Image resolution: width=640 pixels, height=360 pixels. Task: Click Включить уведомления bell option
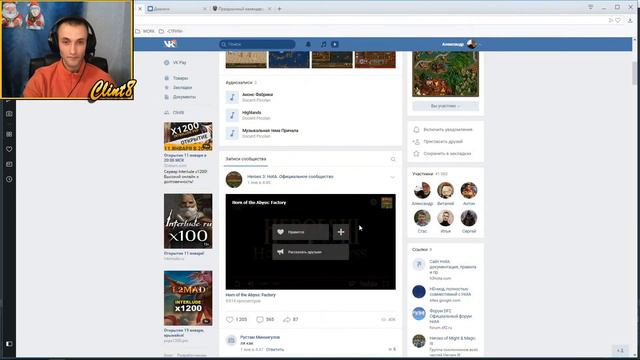443,129
